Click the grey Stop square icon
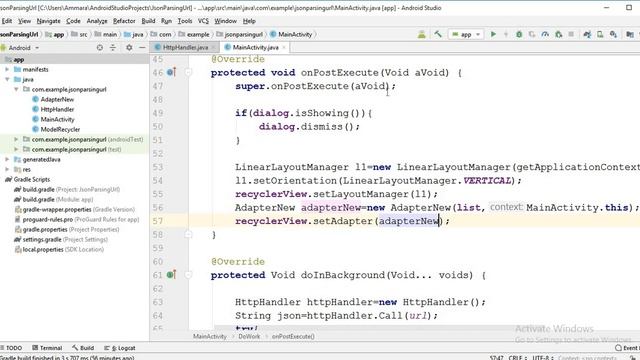The height and width of the screenshot is (360, 640). (x=571, y=34)
